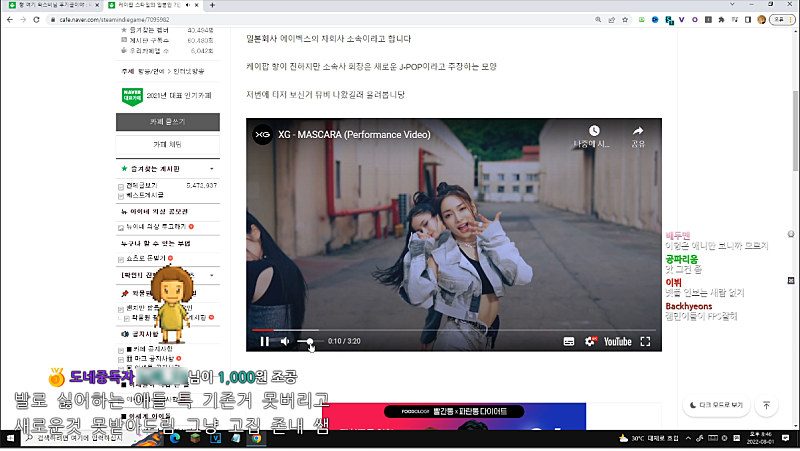Jump to top with arrow button
This screenshot has width=800, height=451.
(x=766, y=405)
